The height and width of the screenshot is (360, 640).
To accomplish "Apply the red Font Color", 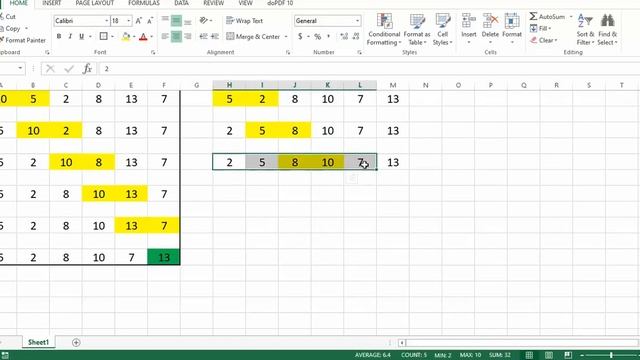I will click(x=143, y=37).
